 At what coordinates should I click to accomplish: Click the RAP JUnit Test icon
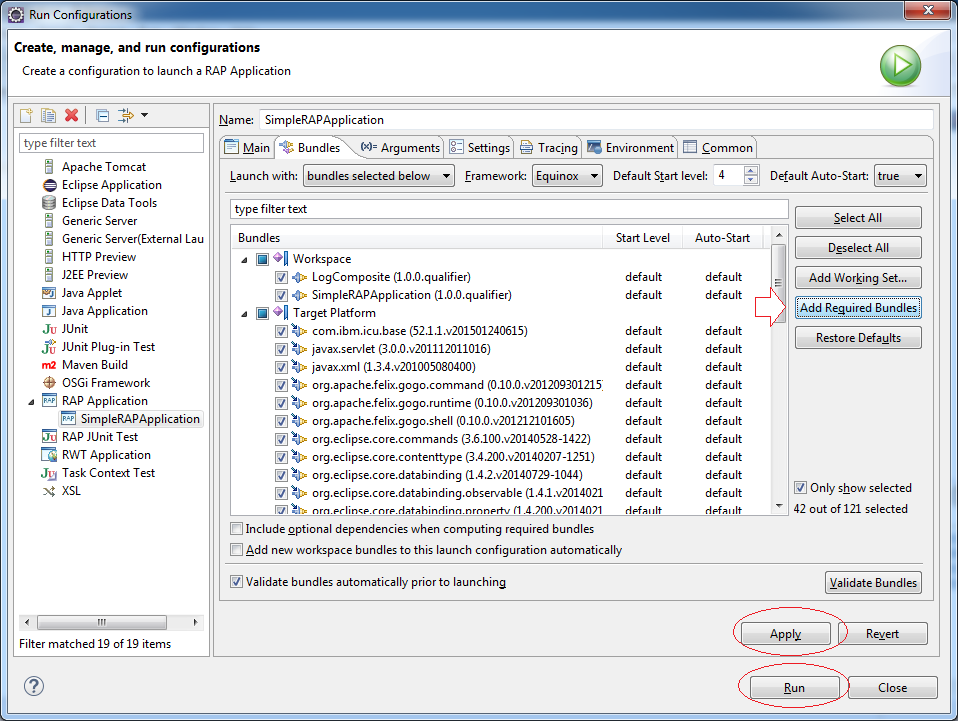pyautogui.click(x=49, y=437)
